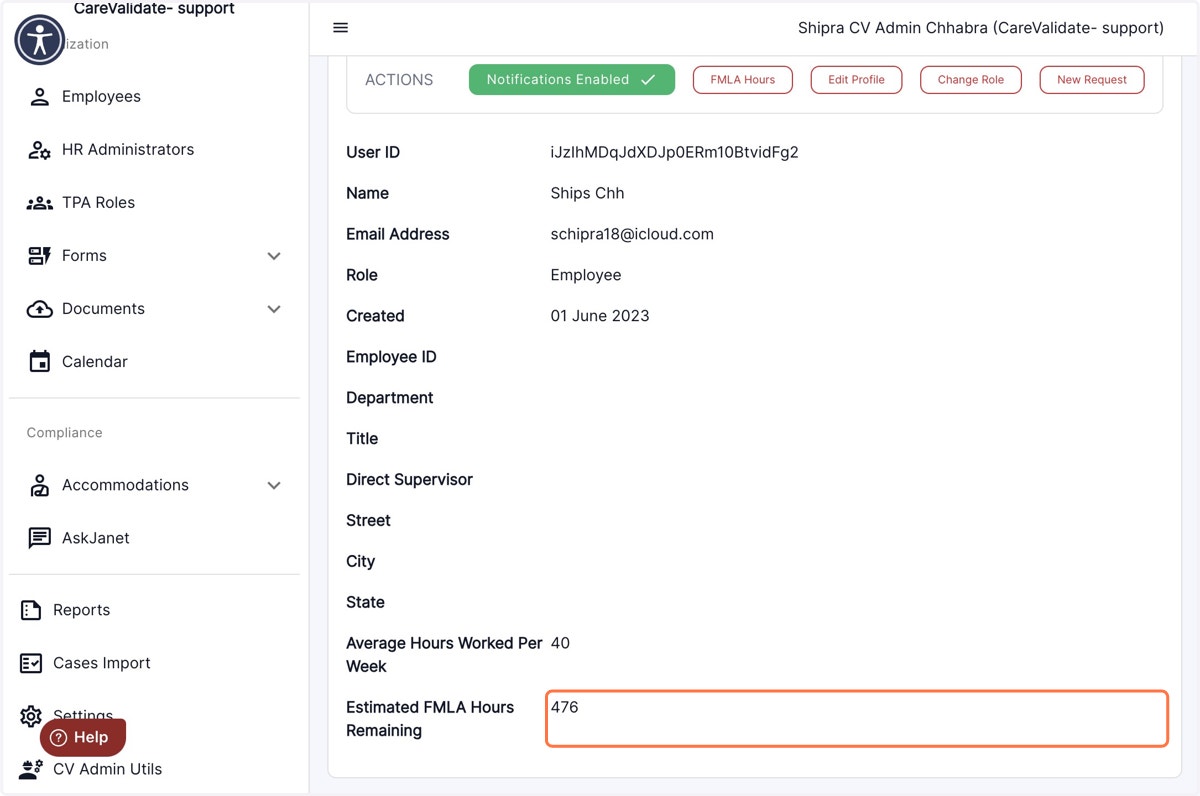Toggle Notifications Enabled button
The height and width of the screenshot is (796, 1200).
572,80
